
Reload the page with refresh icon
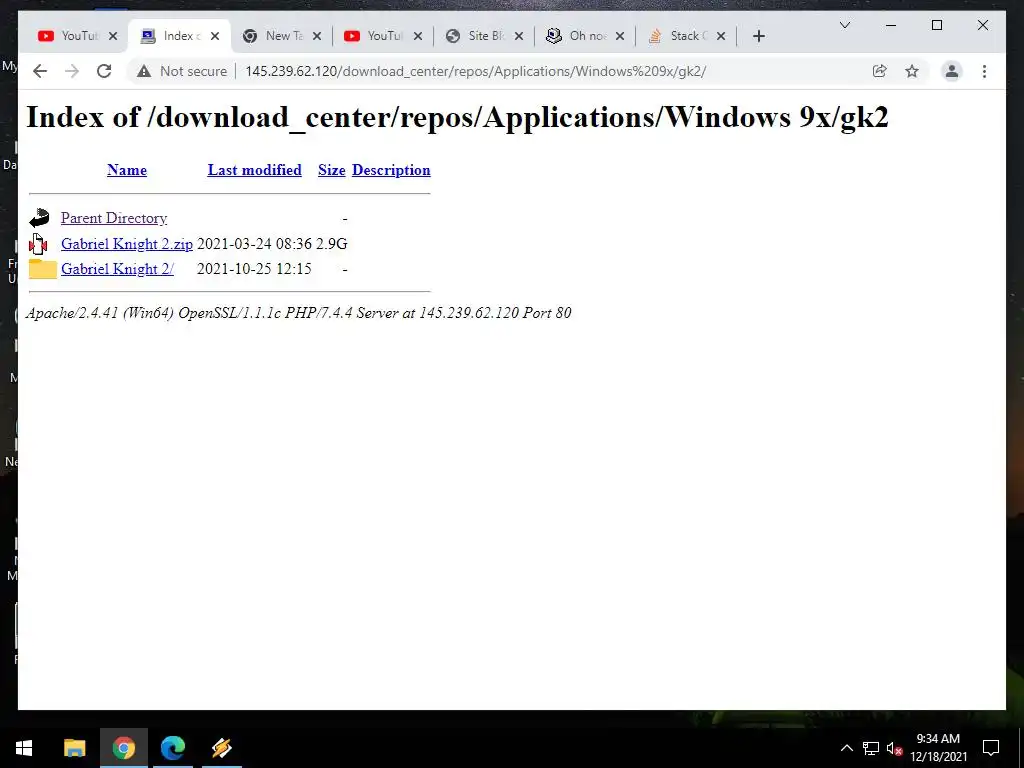(x=104, y=71)
